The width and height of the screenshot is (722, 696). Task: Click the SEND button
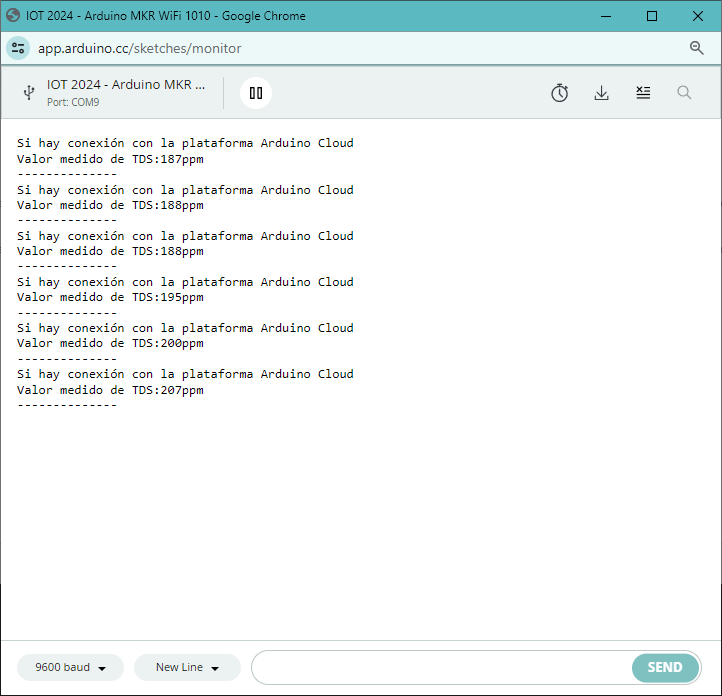665,667
